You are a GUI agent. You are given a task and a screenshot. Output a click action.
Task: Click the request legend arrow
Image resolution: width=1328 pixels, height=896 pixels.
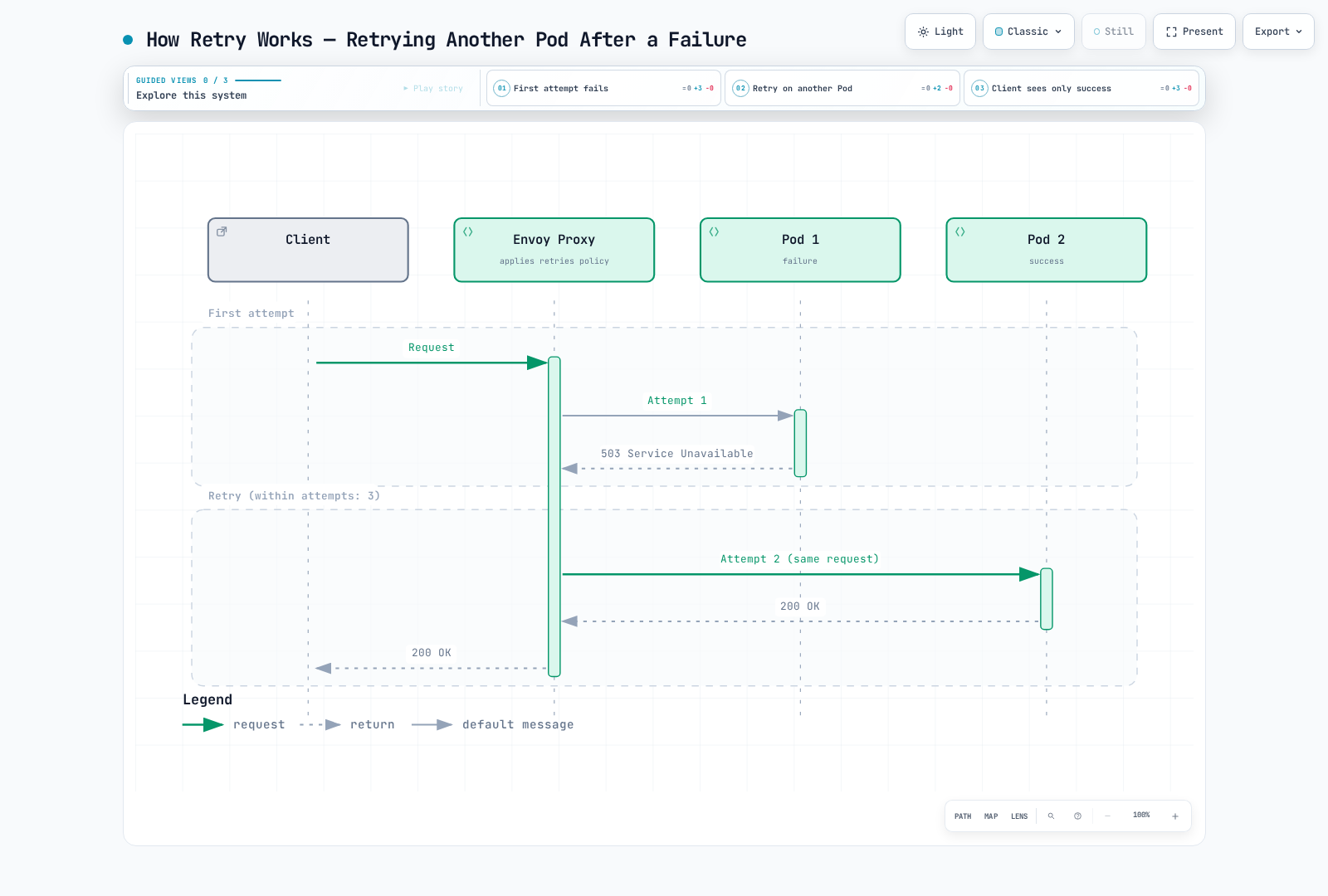click(x=203, y=724)
